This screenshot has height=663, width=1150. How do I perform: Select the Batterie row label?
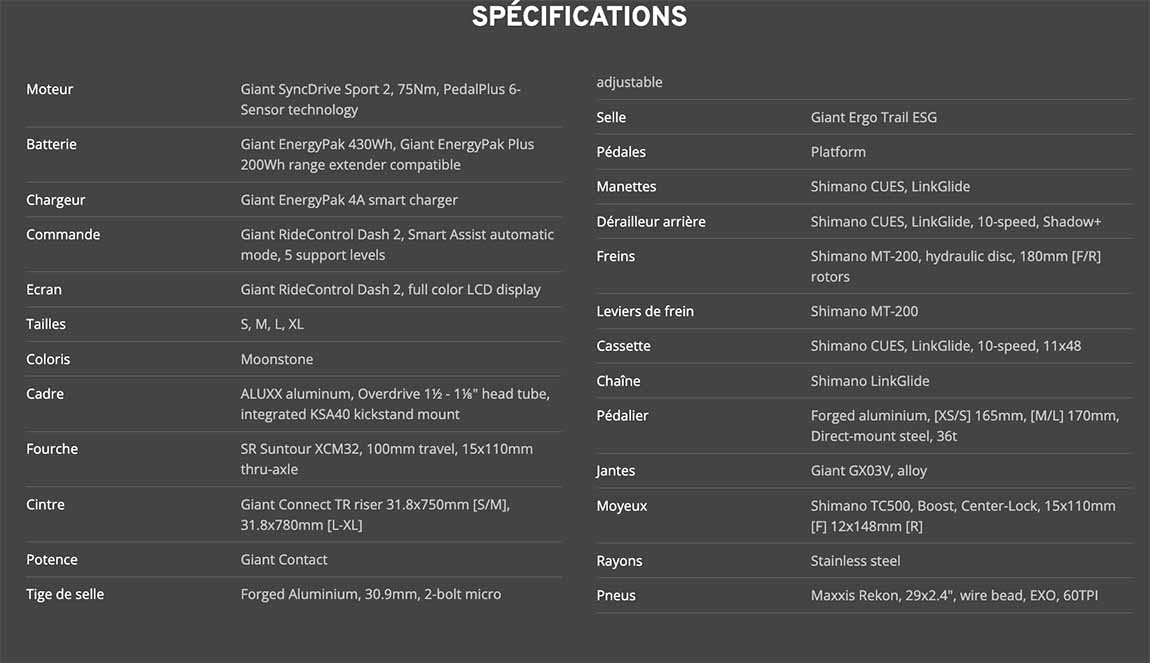click(51, 144)
